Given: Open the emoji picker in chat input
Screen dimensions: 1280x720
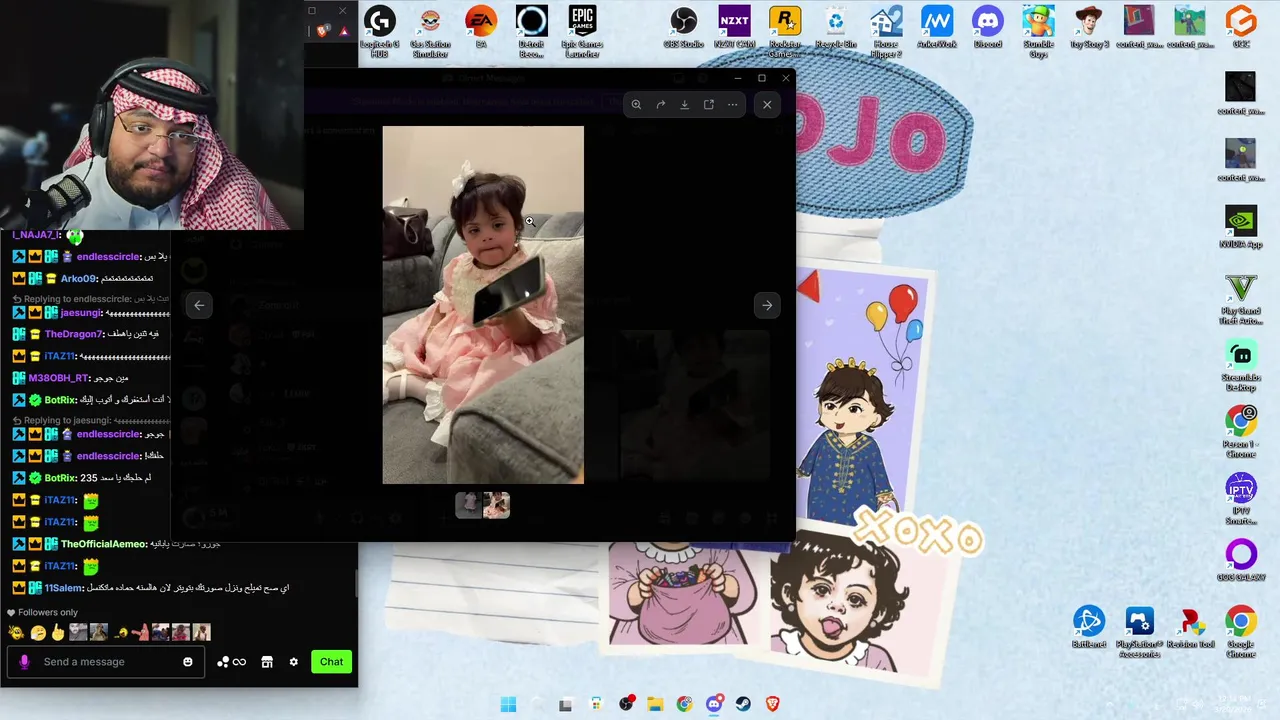Looking at the screenshot, I should [188, 662].
